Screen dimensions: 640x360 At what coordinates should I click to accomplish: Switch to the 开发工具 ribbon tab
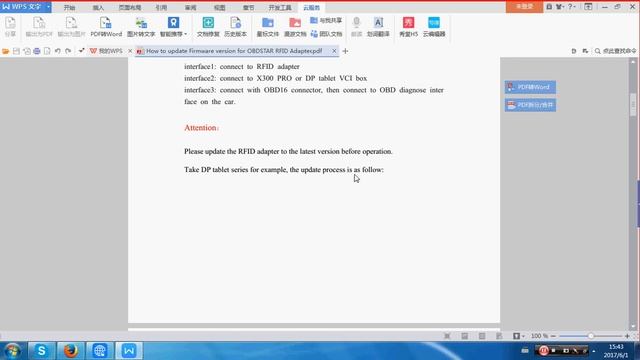pos(280,7)
